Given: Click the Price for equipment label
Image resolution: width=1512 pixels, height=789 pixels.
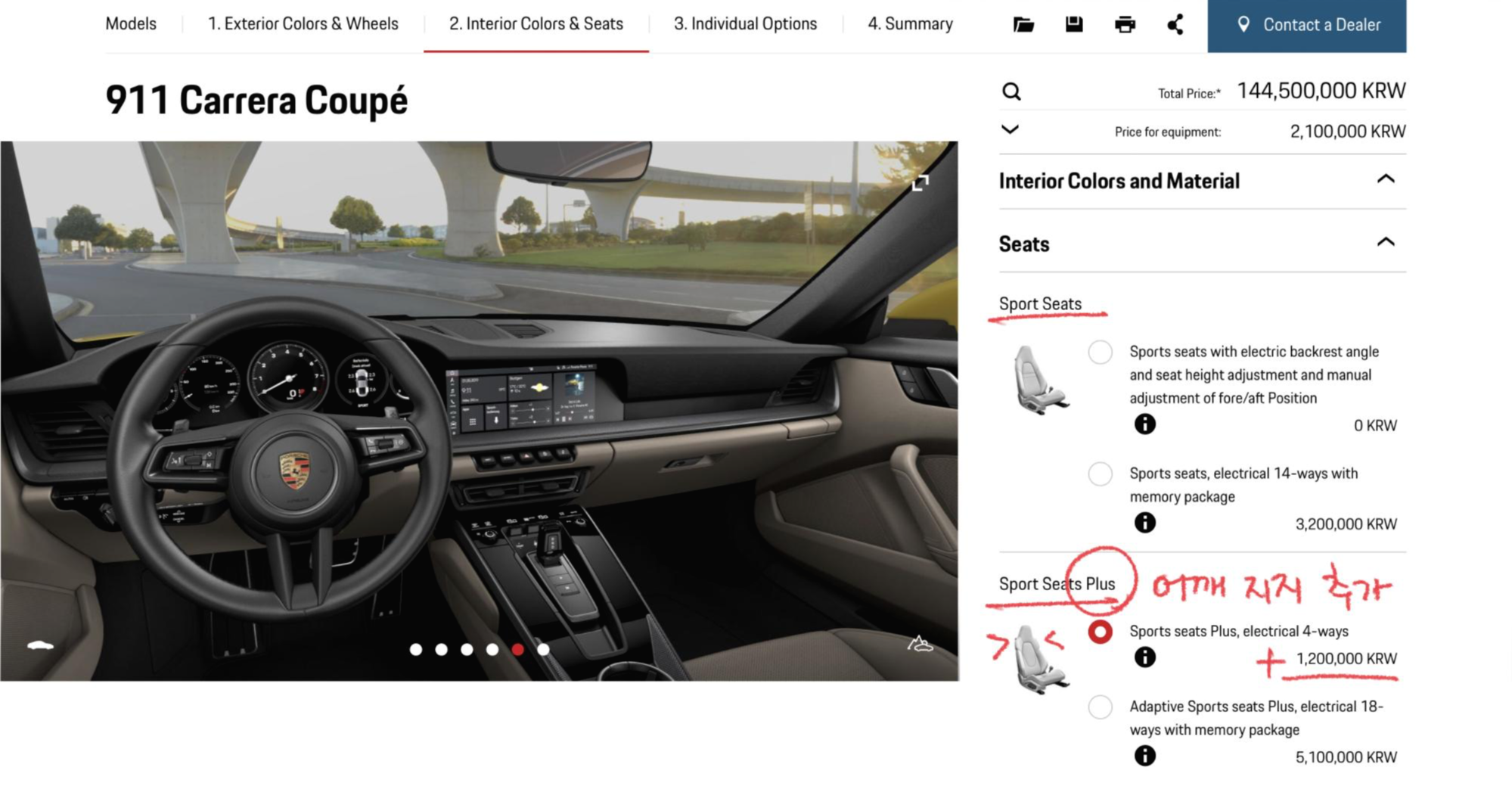Looking at the screenshot, I should [1168, 132].
